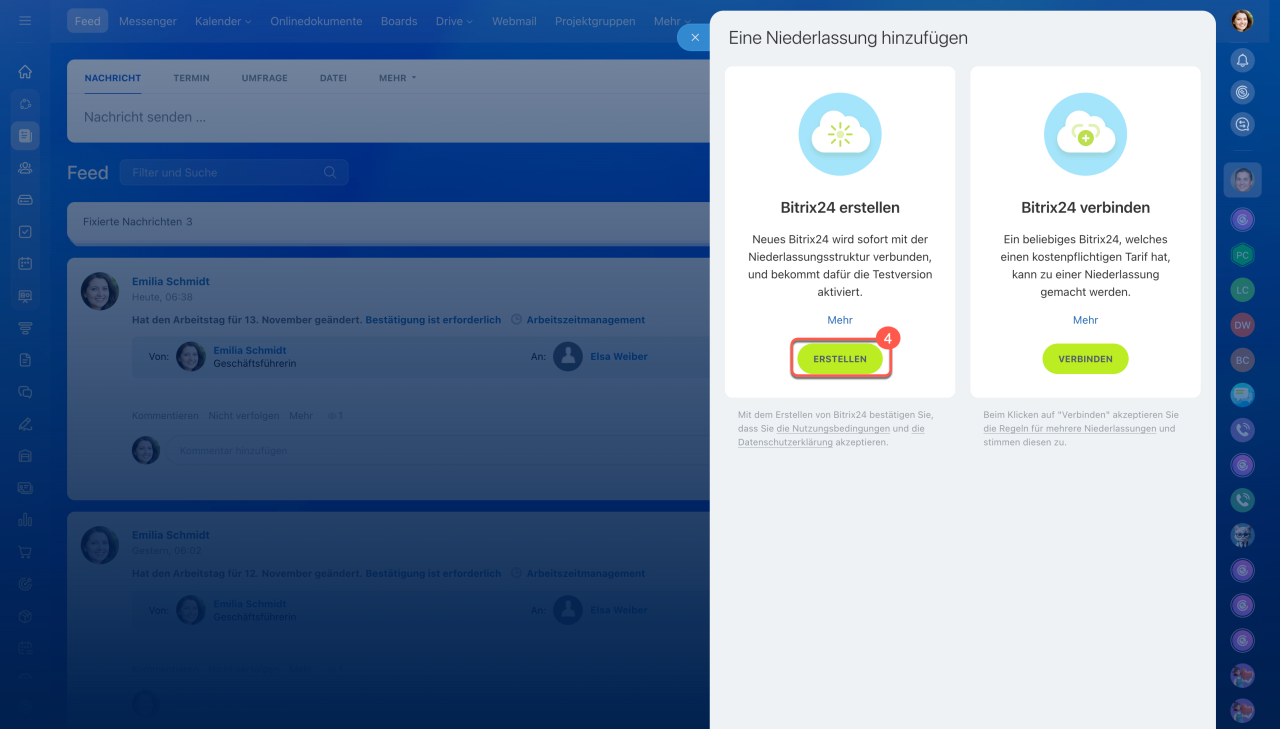1280x729 pixels.
Task: Close the Niederlassung slider panel
Action: point(695,37)
